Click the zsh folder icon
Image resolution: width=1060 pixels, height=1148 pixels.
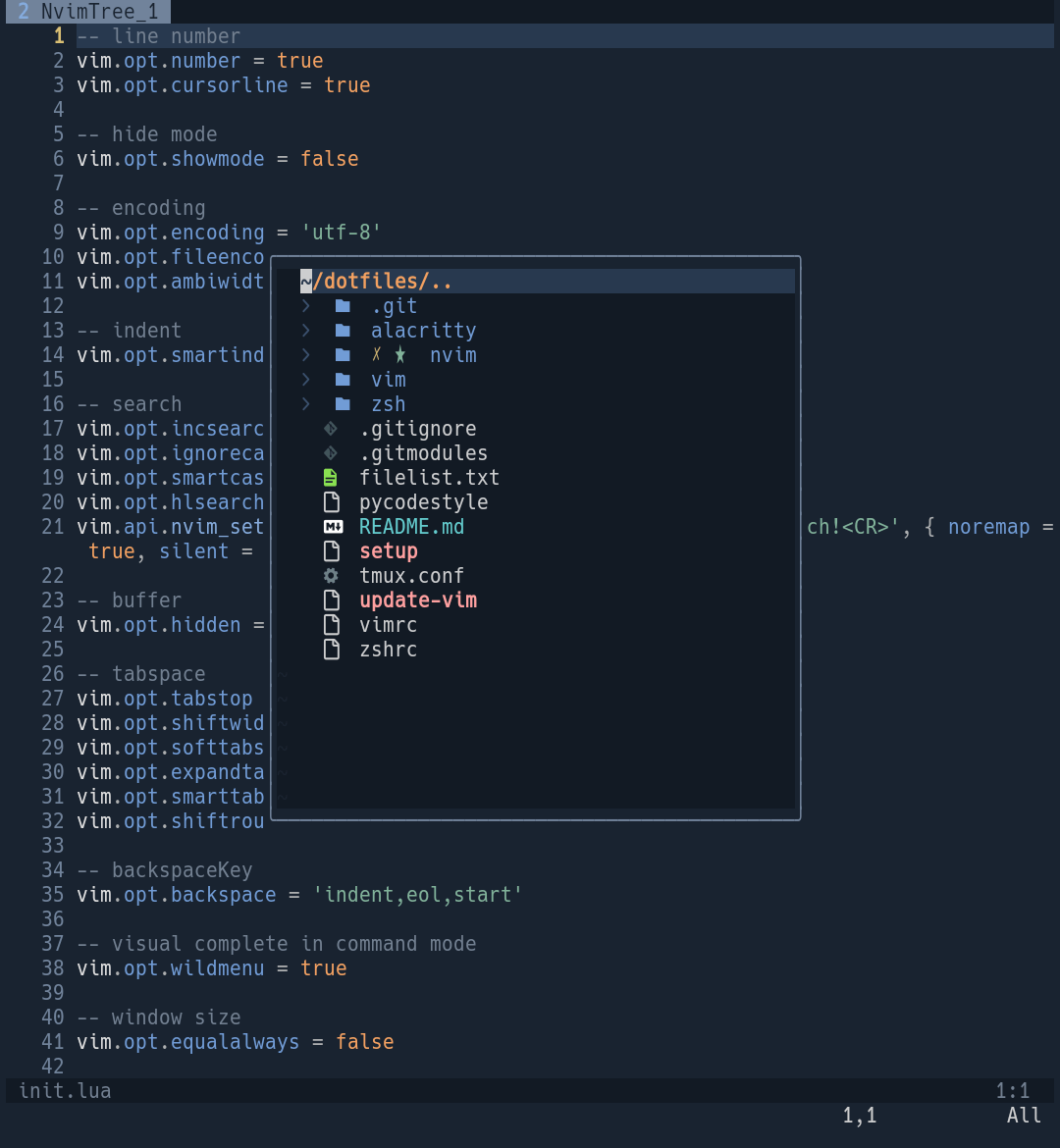pos(343,404)
